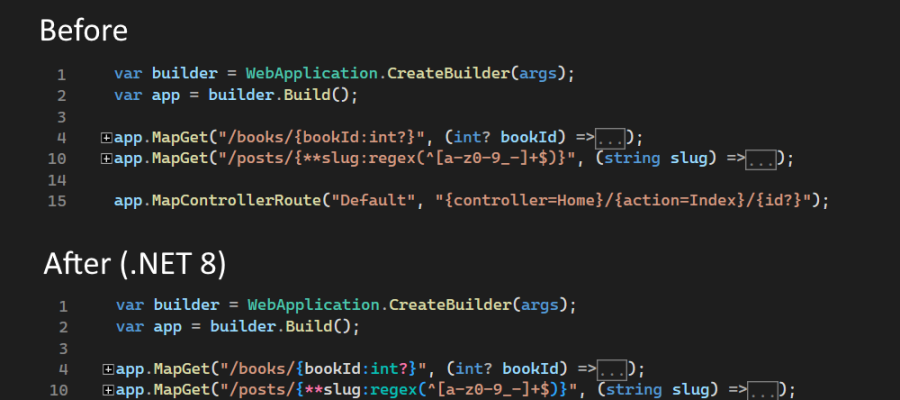Click line number 1 in Before code
The image size is (900, 400).
61,75
